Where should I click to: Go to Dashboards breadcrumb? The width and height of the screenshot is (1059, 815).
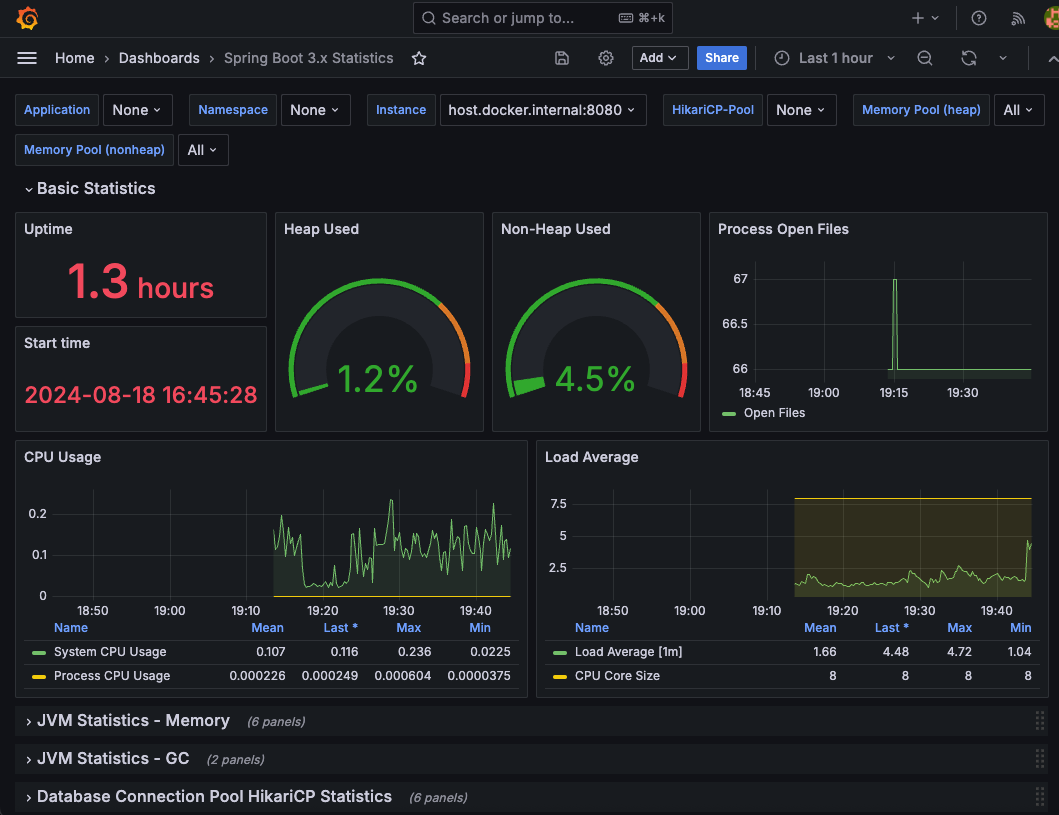coord(159,58)
